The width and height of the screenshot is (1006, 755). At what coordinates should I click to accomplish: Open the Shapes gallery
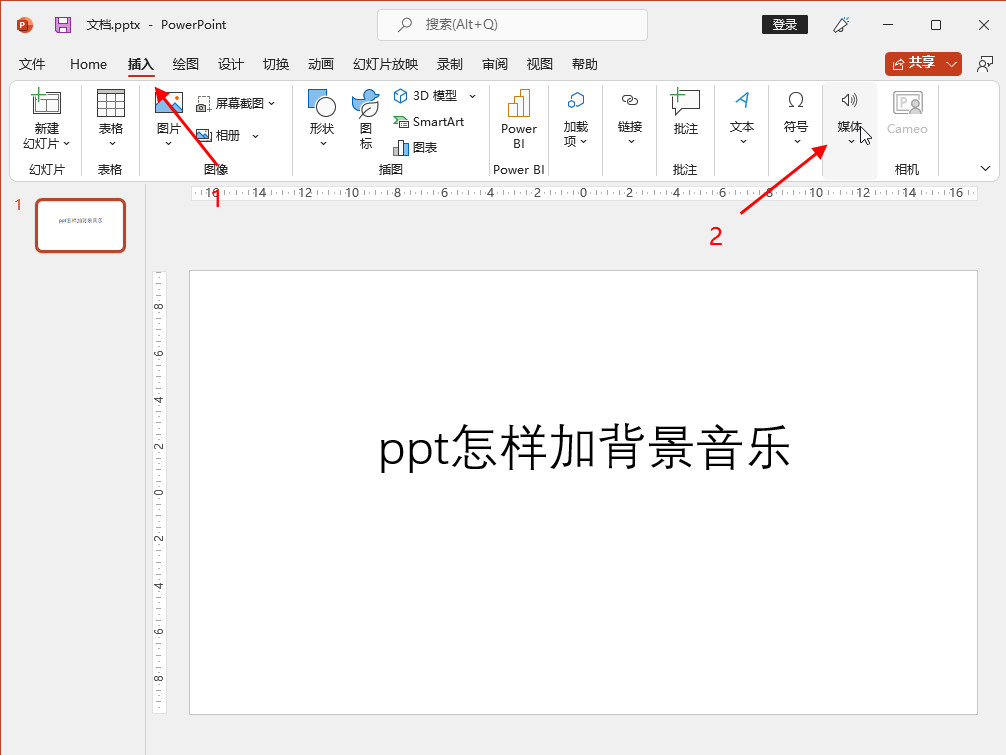[321, 104]
